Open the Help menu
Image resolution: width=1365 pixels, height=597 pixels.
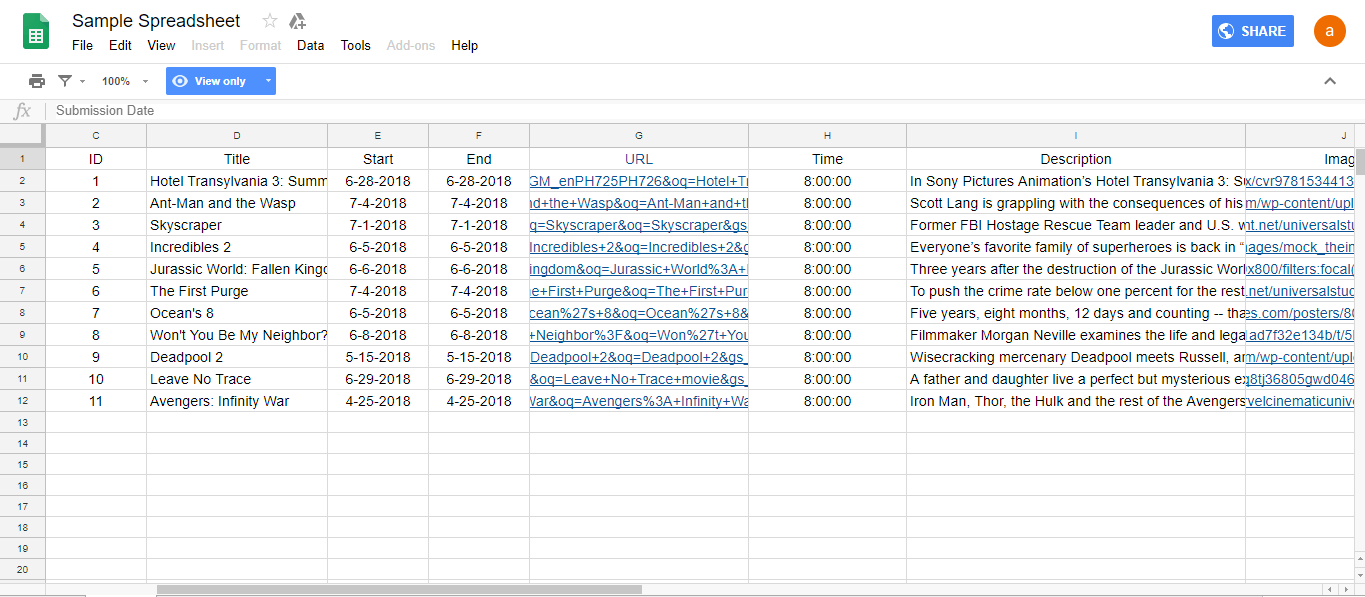point(464,45)
